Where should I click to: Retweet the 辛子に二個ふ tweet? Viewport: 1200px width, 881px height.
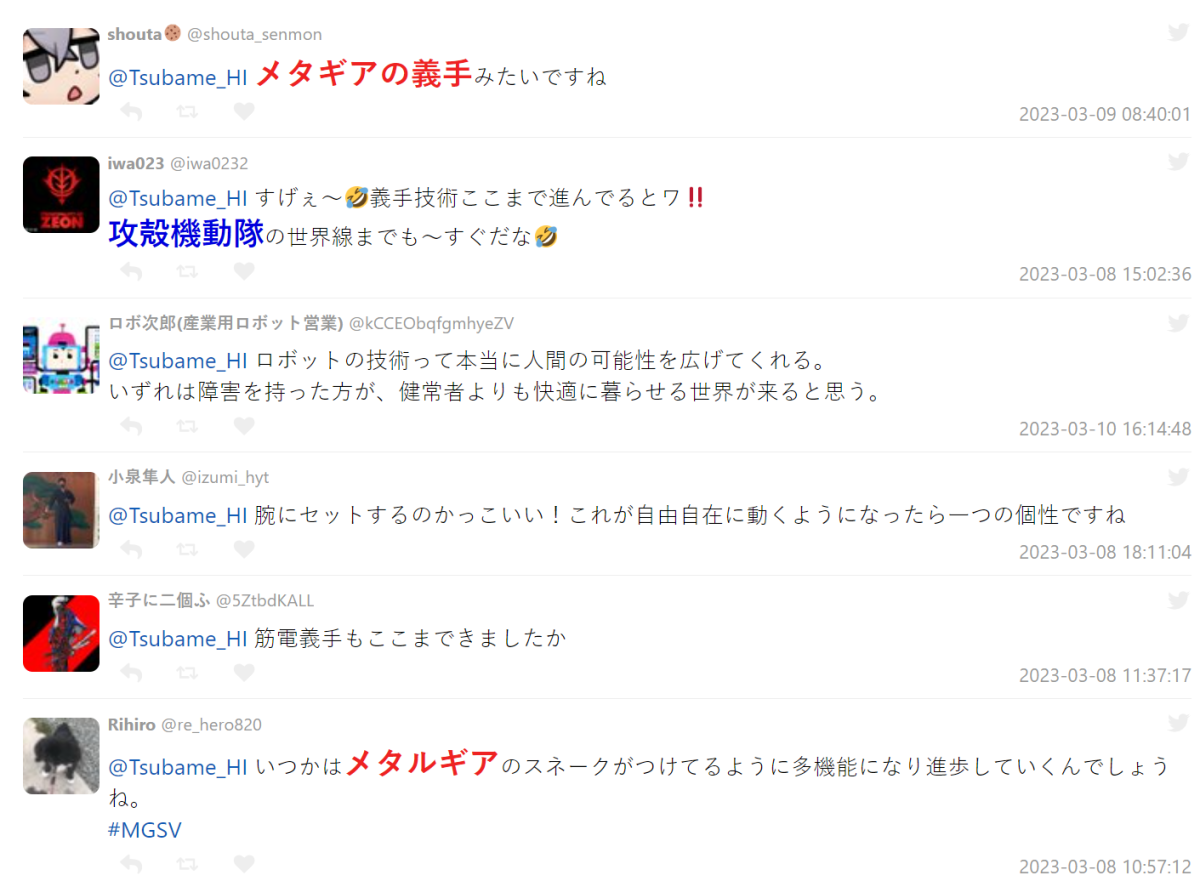tap(187, 672)
